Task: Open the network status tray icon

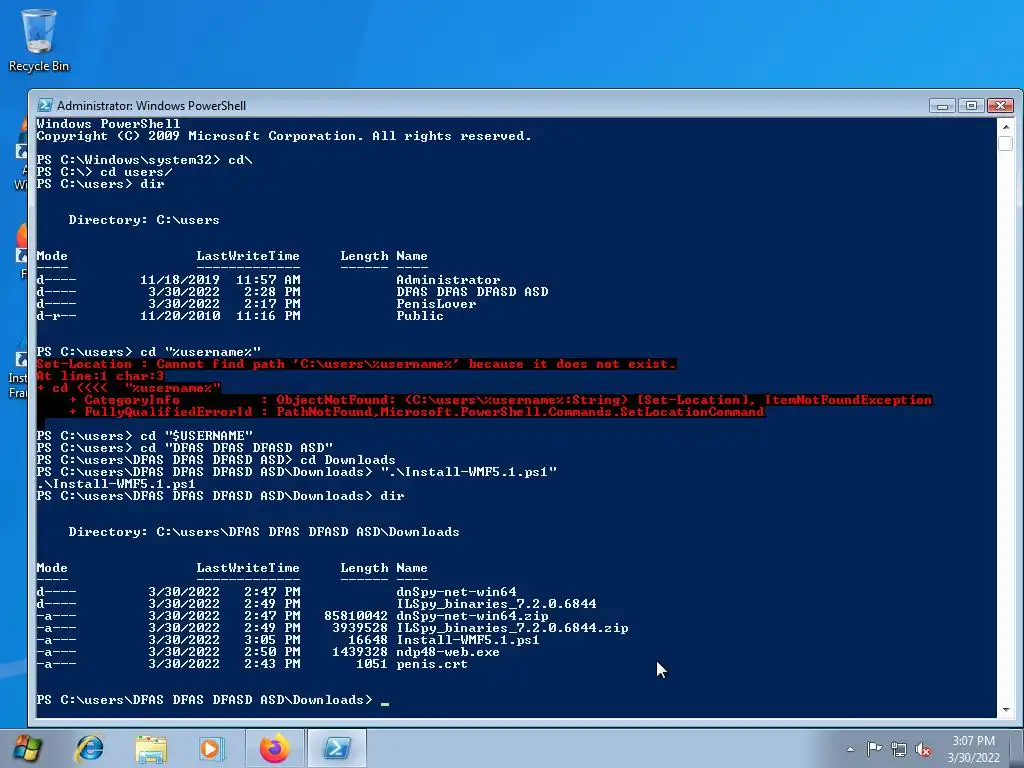Action: click(x=899, y=749)
